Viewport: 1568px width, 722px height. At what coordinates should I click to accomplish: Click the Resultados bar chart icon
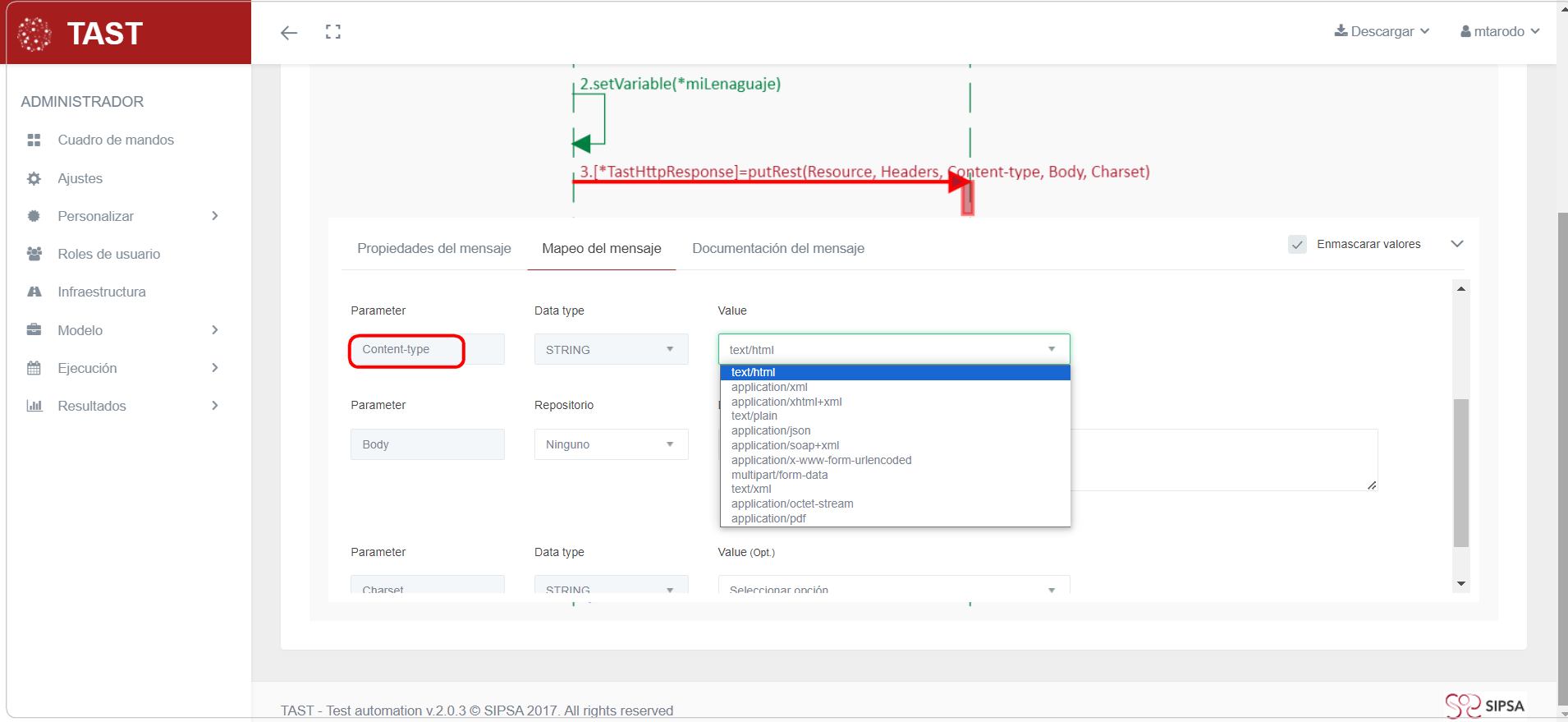click(34, 406)
